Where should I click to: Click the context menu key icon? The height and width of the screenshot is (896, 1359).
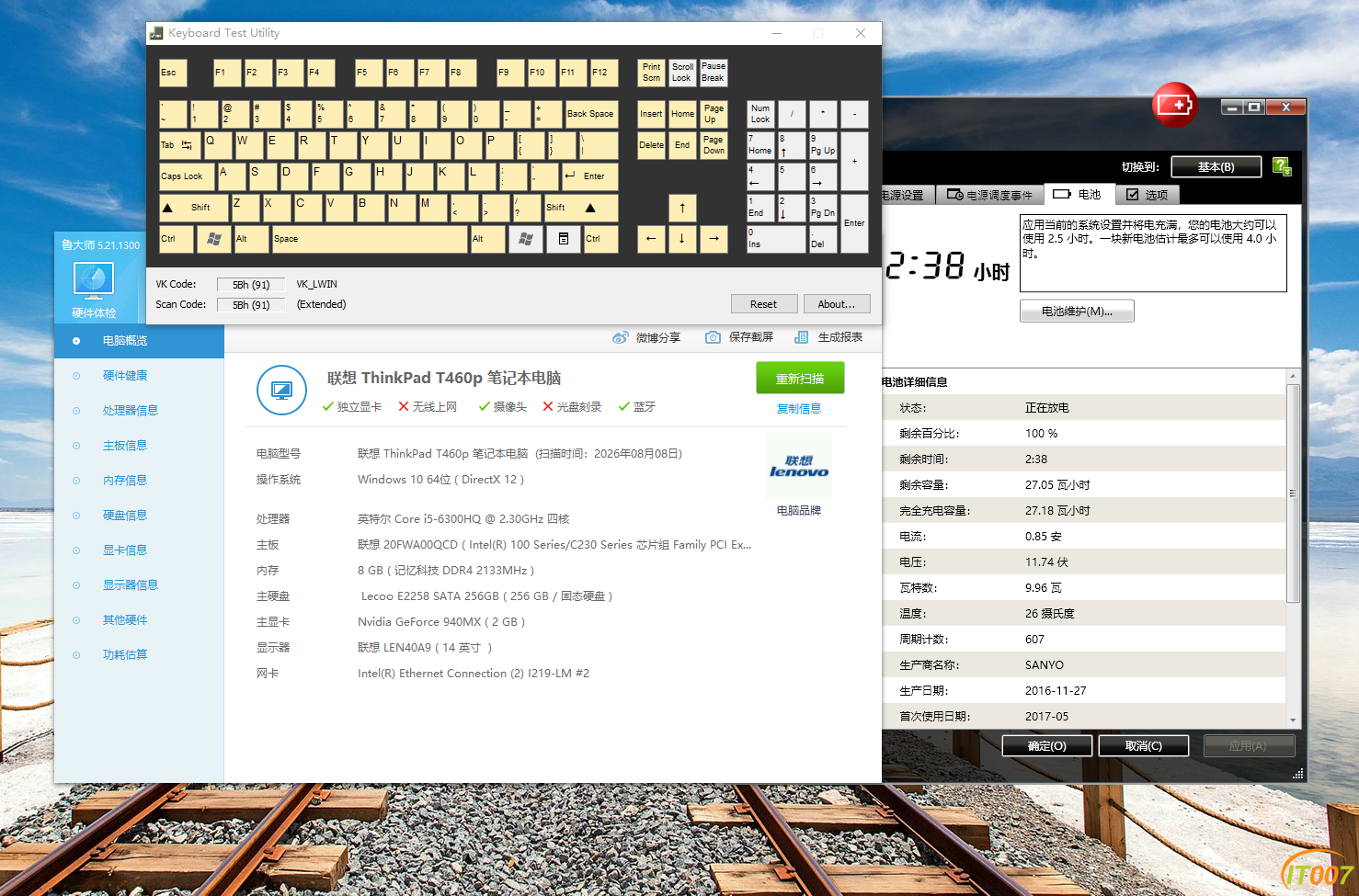[x=564, y=239]
